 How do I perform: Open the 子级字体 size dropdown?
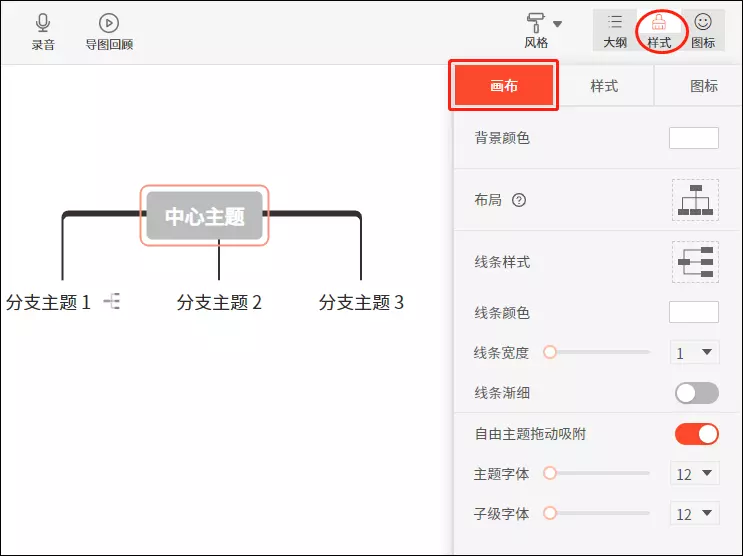pyautogui.click(x=695, y=514)
